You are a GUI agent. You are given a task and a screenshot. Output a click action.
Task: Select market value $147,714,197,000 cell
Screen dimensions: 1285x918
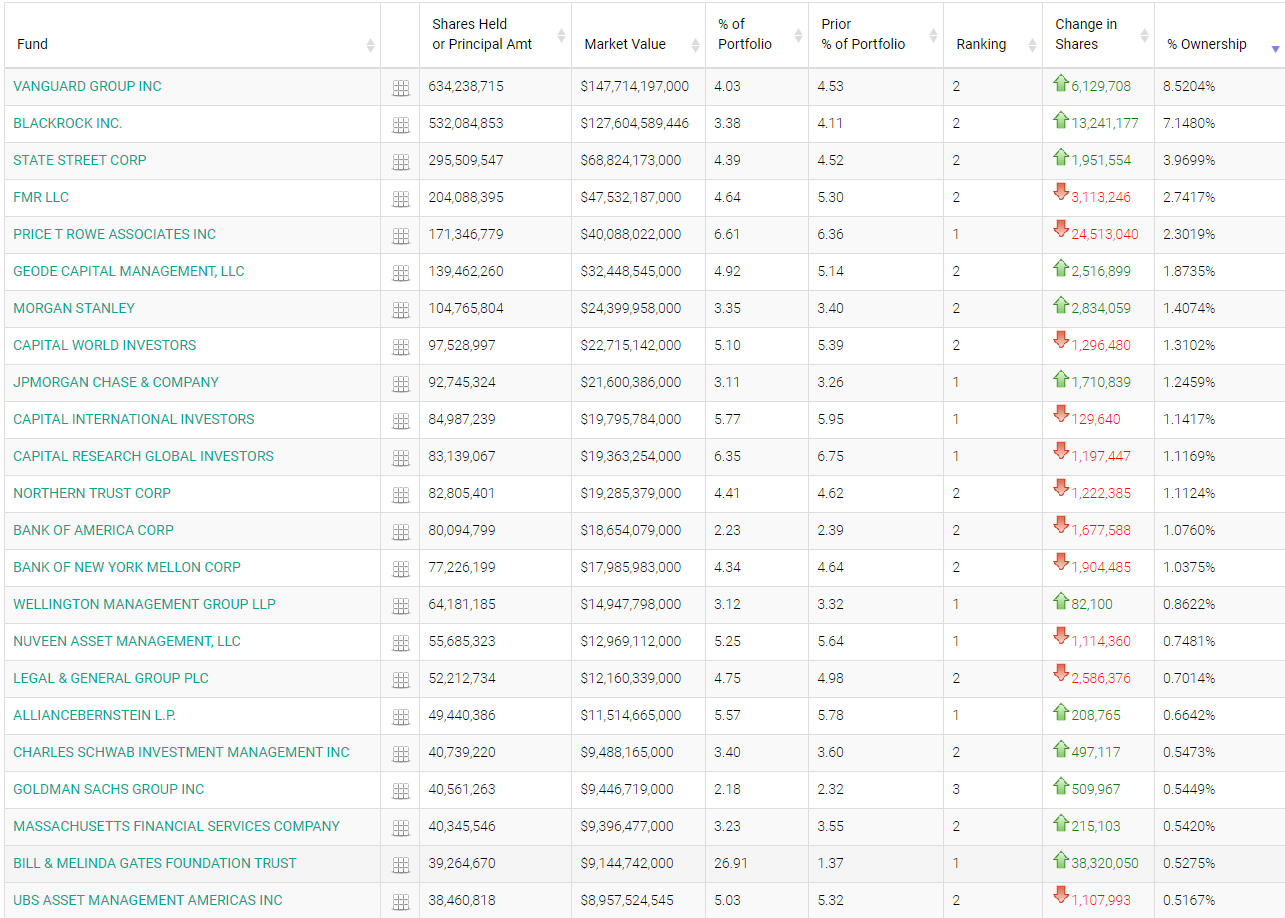pos(635,86)
